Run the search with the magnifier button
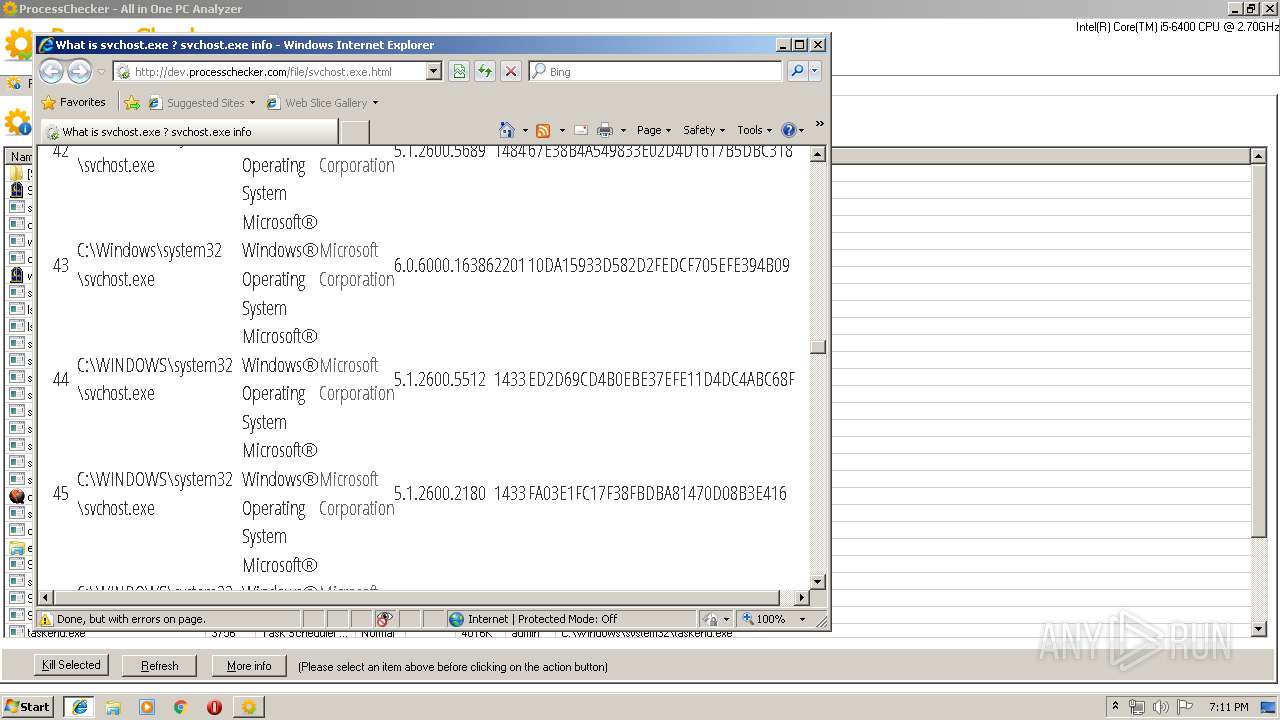Viewport: 1280px width, 720px height. point(797,71)
